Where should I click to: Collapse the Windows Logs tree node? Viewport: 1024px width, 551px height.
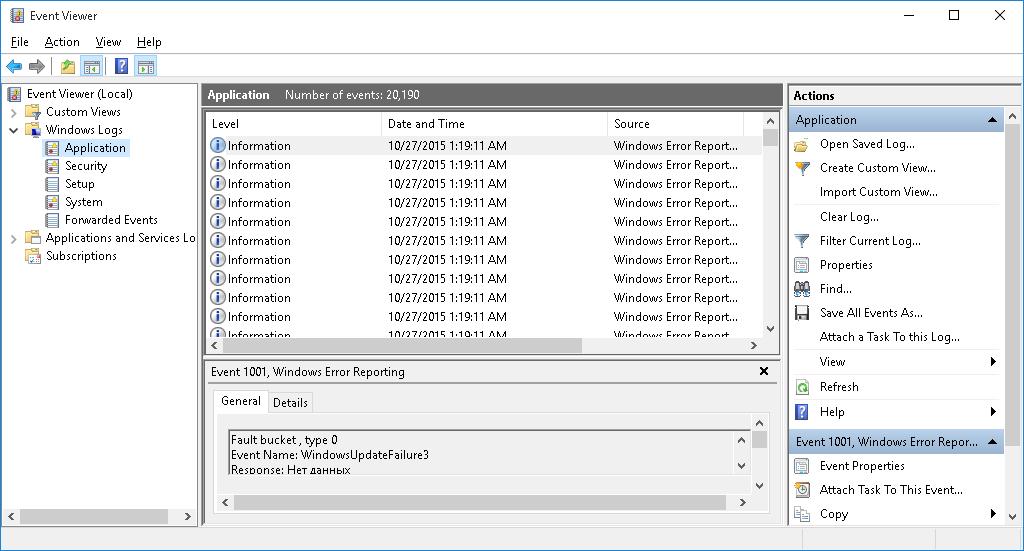pos(14,130)
